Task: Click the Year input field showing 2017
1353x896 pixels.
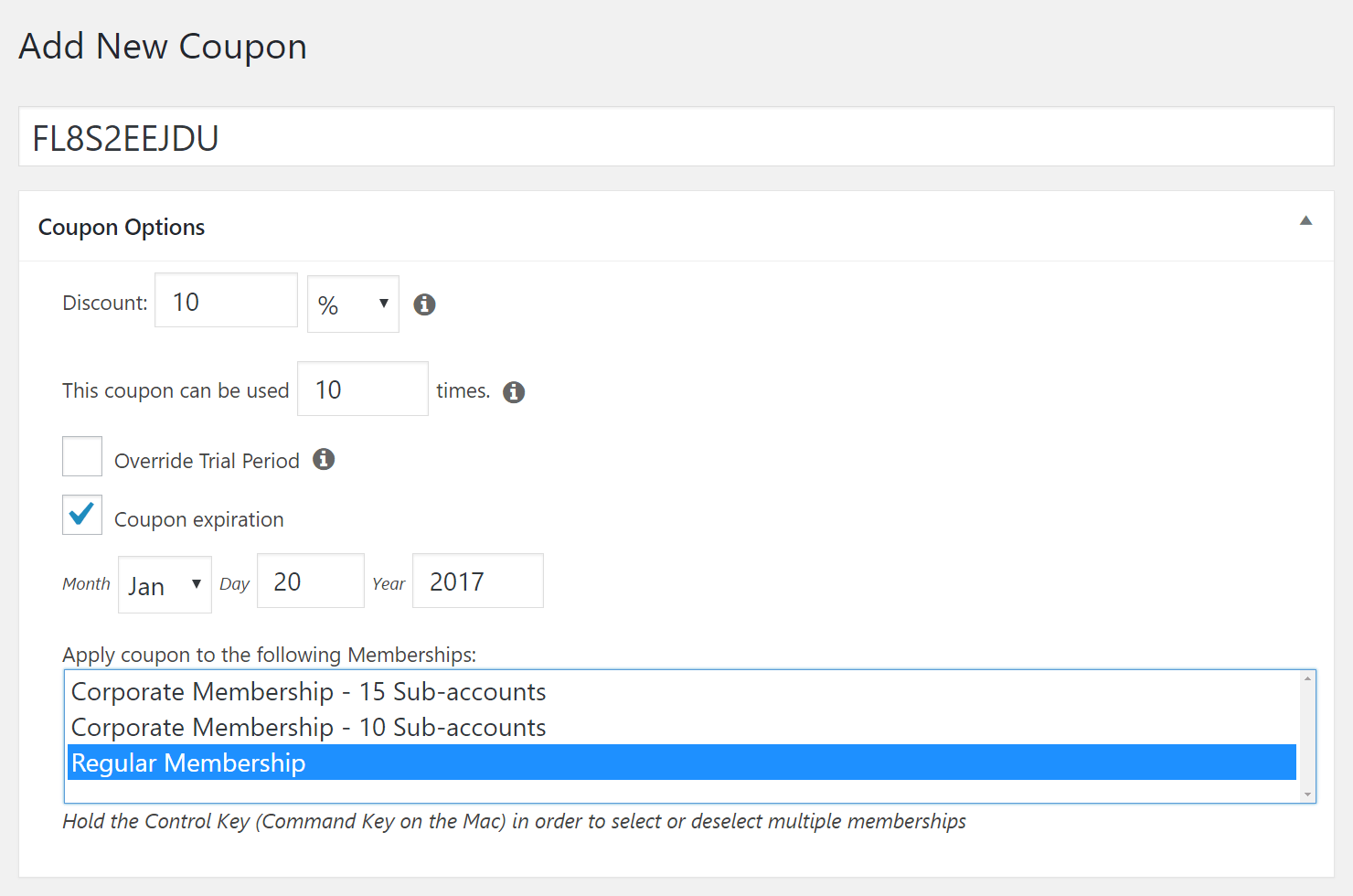Action: click(478, 581)
